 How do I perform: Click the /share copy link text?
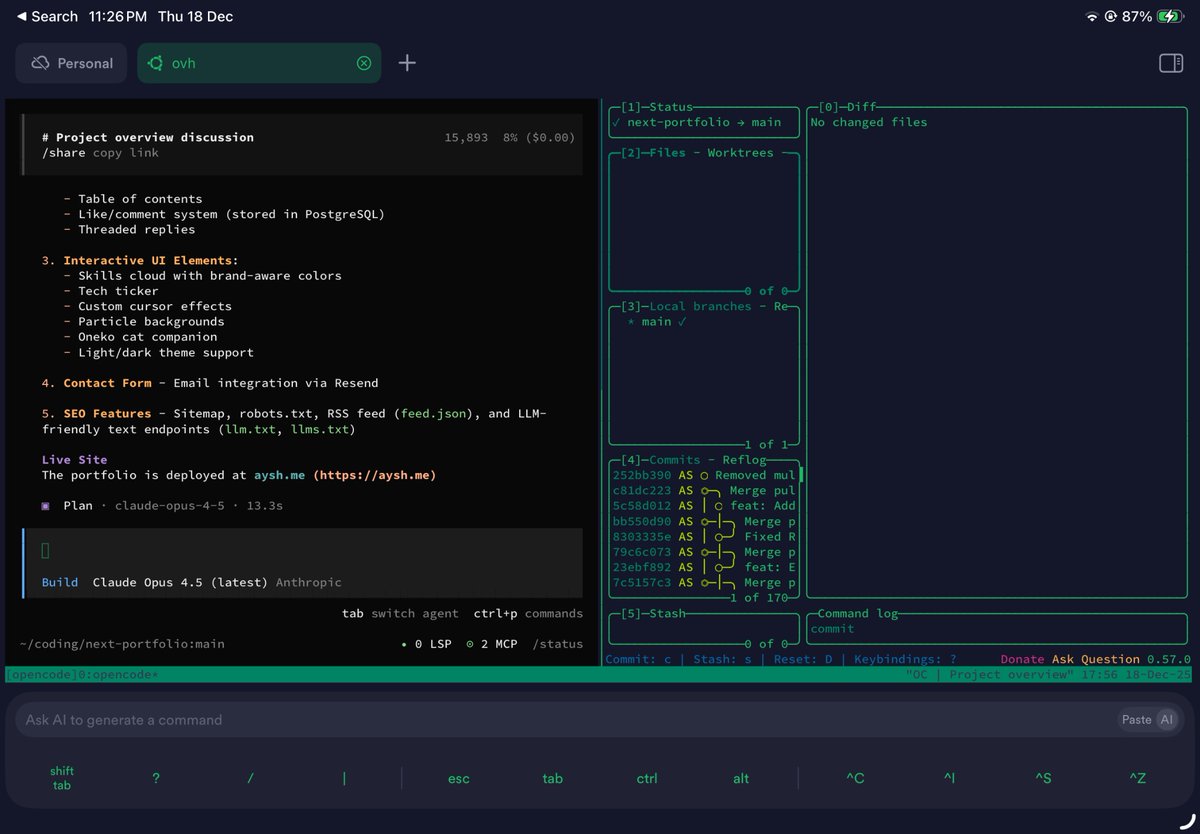click(100, 153)
